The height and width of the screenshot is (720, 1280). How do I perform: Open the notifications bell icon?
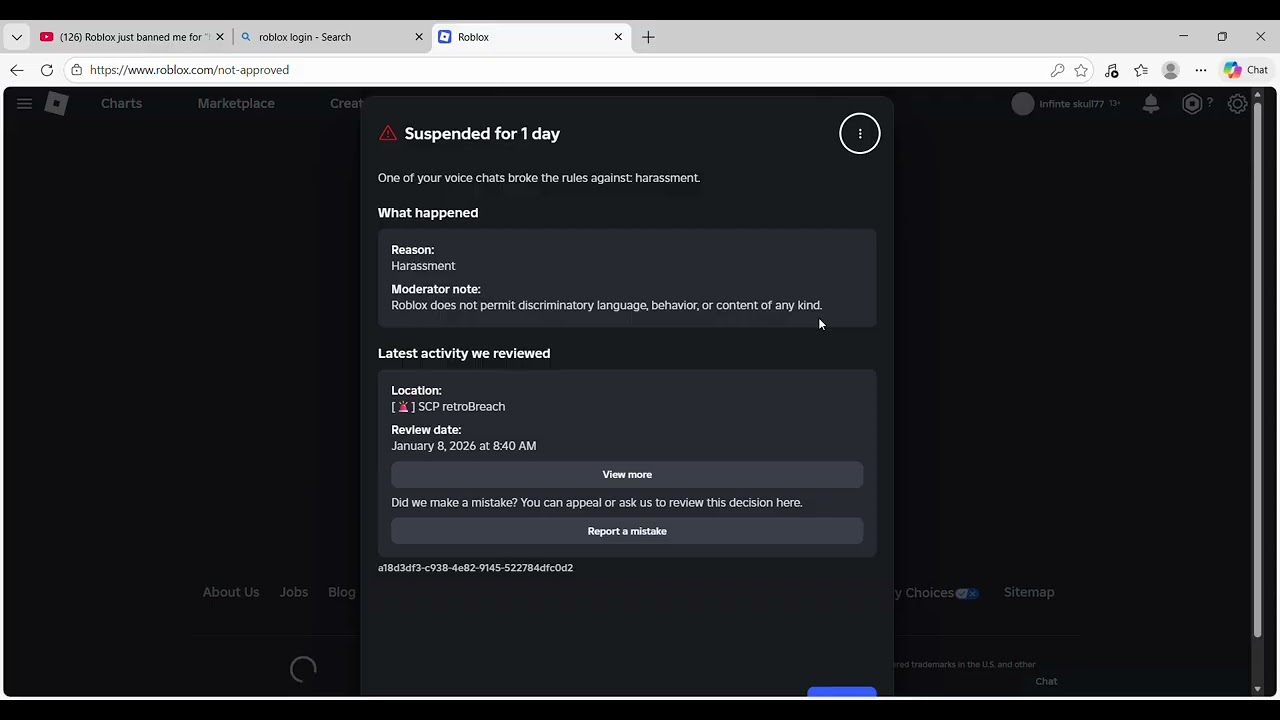tap(1151, 103)
